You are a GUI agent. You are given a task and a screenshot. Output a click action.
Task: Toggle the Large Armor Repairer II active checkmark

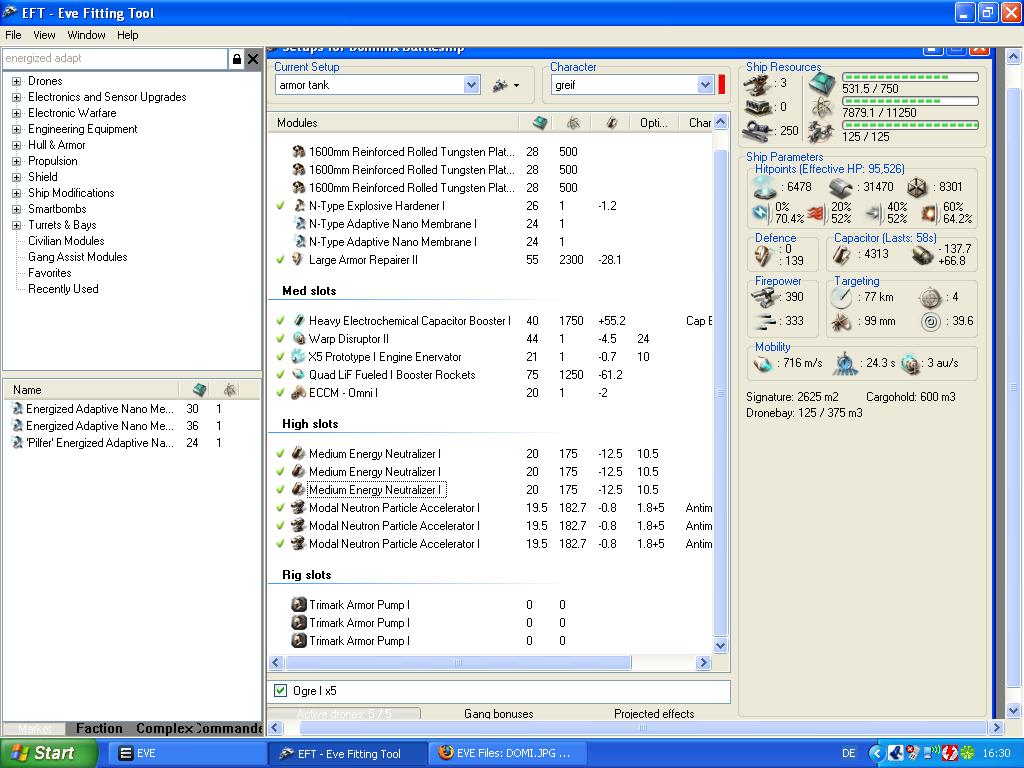[x=280, y=259]
